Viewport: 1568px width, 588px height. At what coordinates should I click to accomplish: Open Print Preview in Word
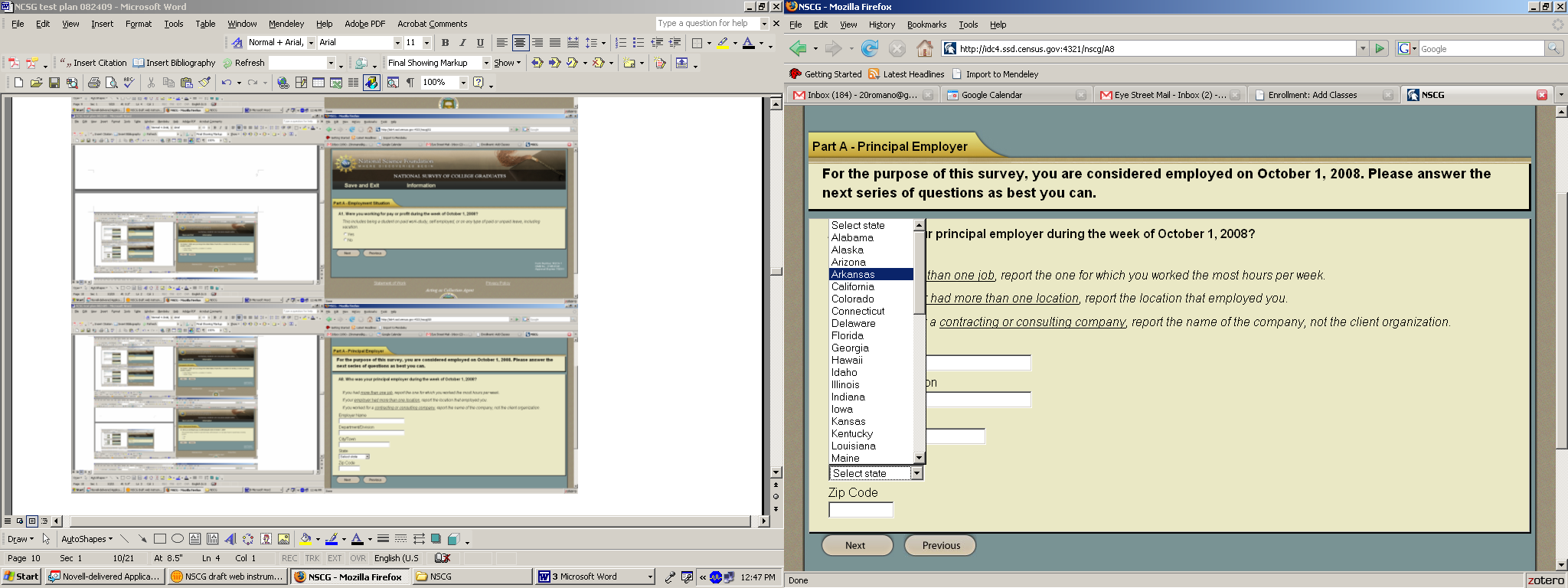pyautogui.click(x=111, y=83)
